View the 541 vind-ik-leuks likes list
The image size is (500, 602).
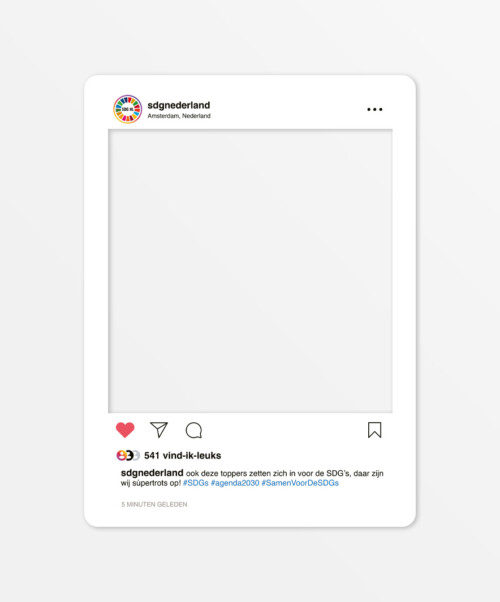182,455
